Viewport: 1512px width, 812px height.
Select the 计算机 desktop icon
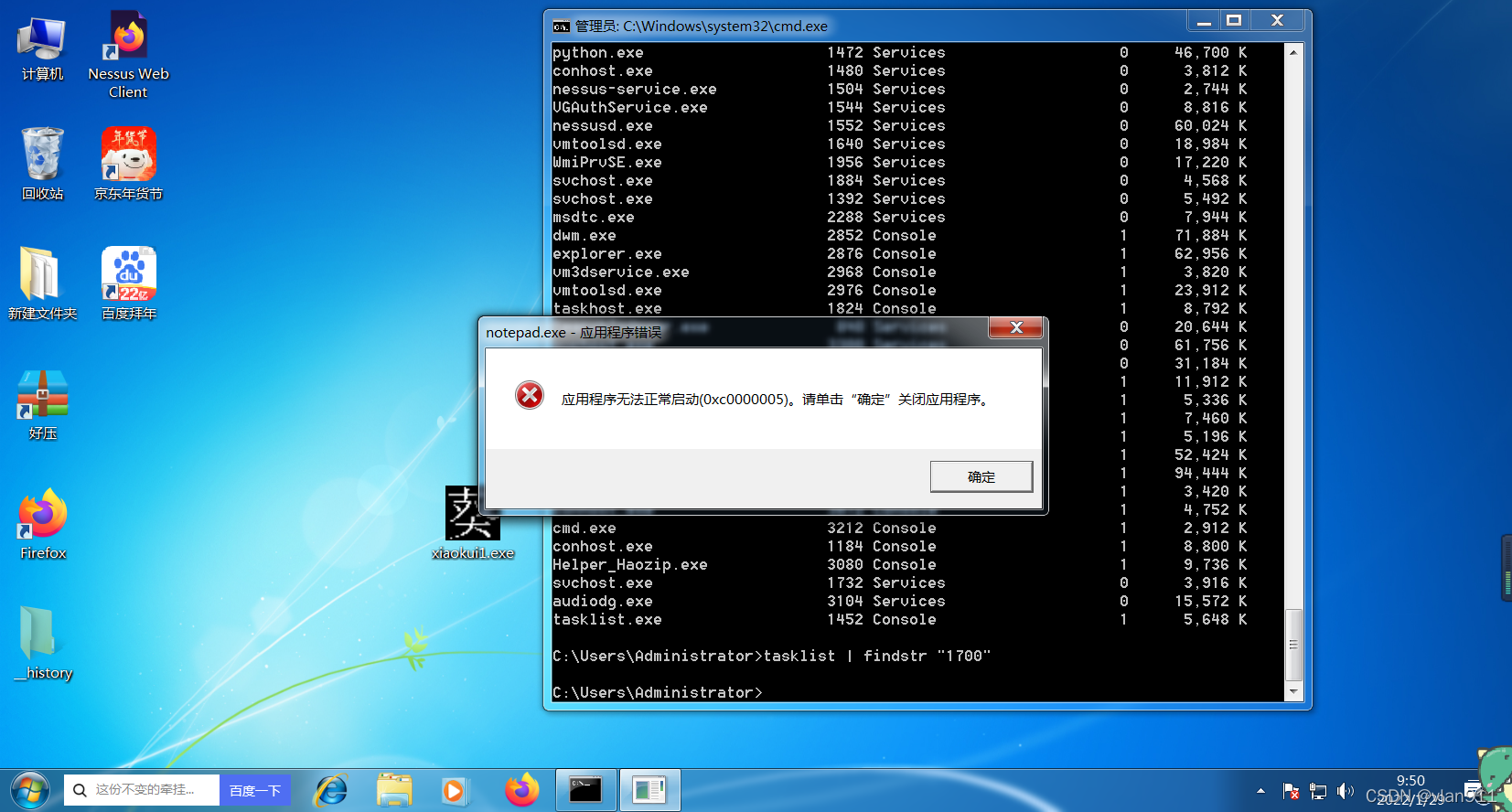(42, 49)
